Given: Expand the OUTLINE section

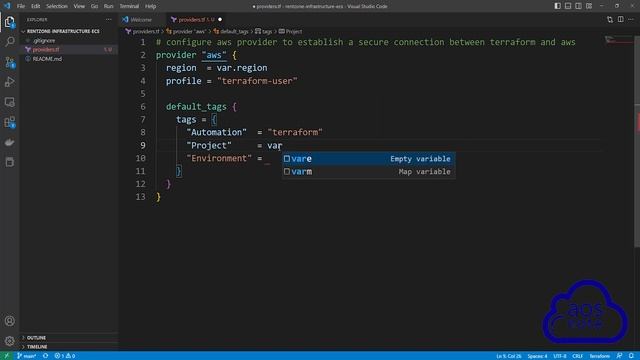Looking at the screenshot, I should coord(36,338).
